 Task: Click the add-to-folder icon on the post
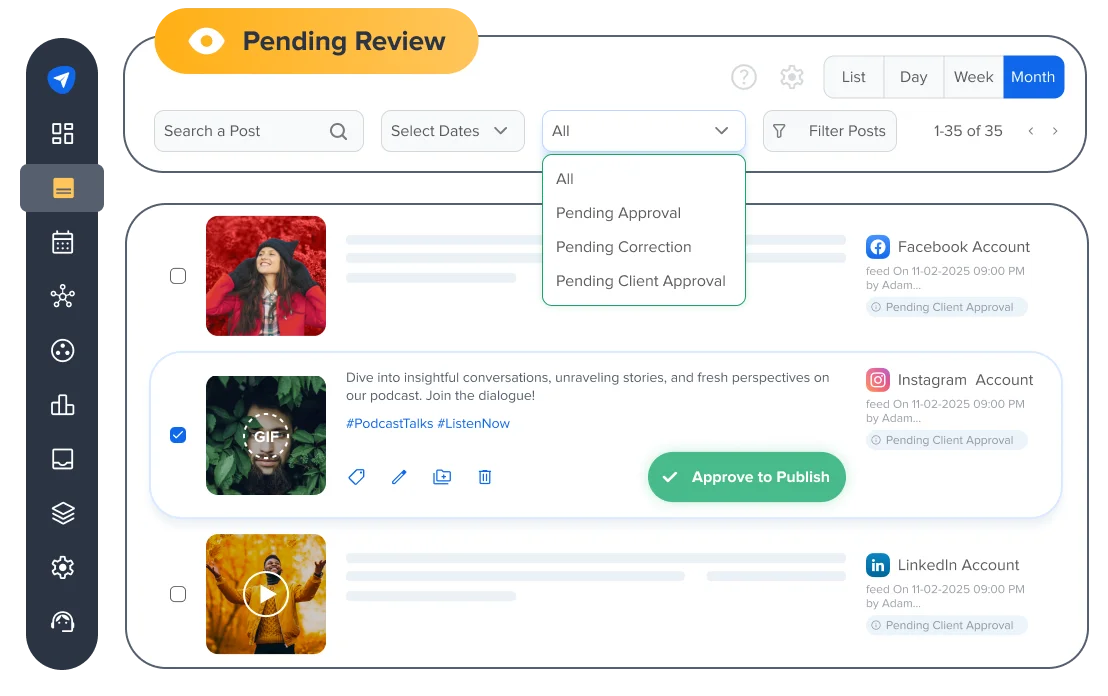pos(442,477)
